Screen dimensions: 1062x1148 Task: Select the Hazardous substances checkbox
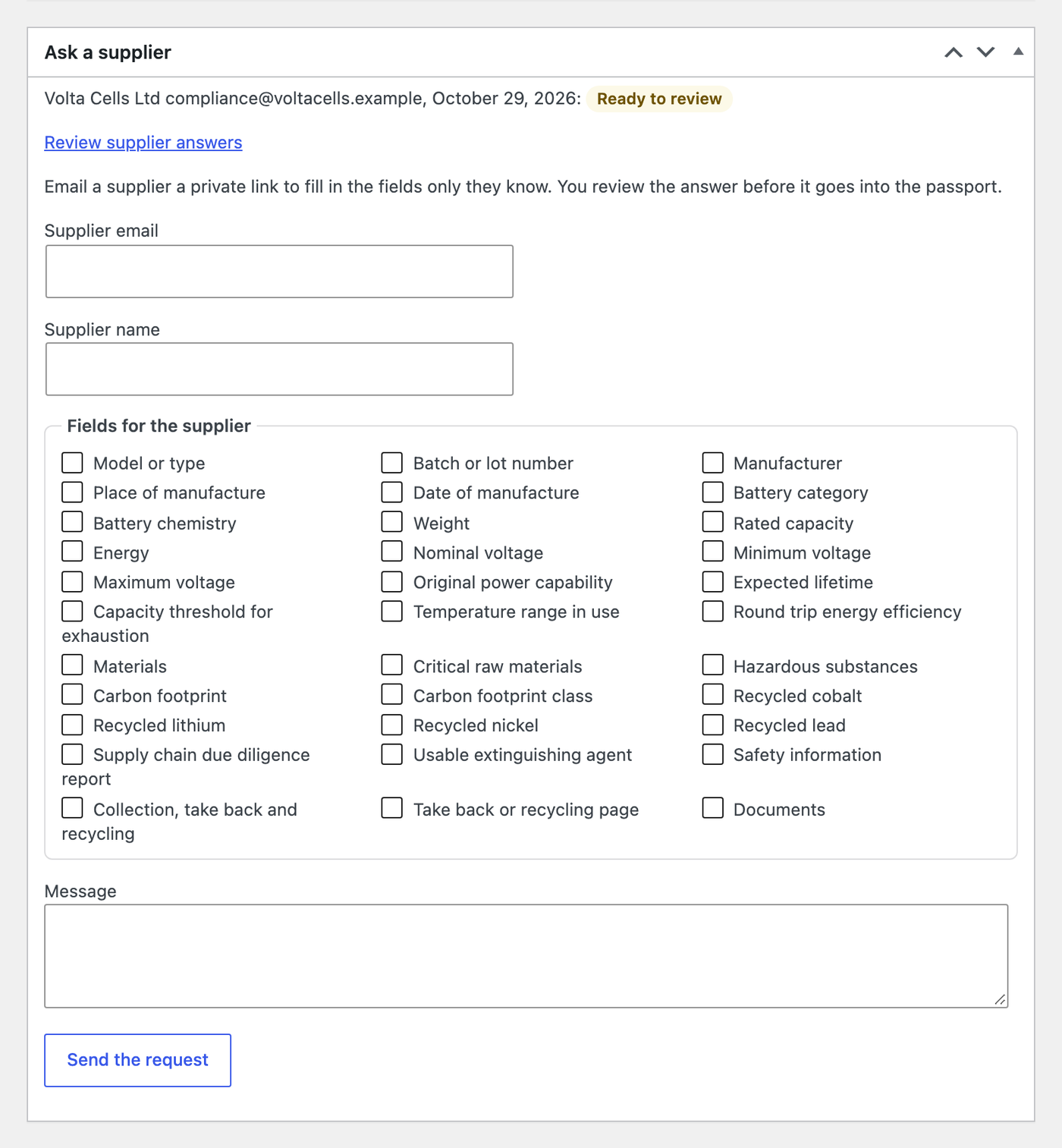[713, 665]
